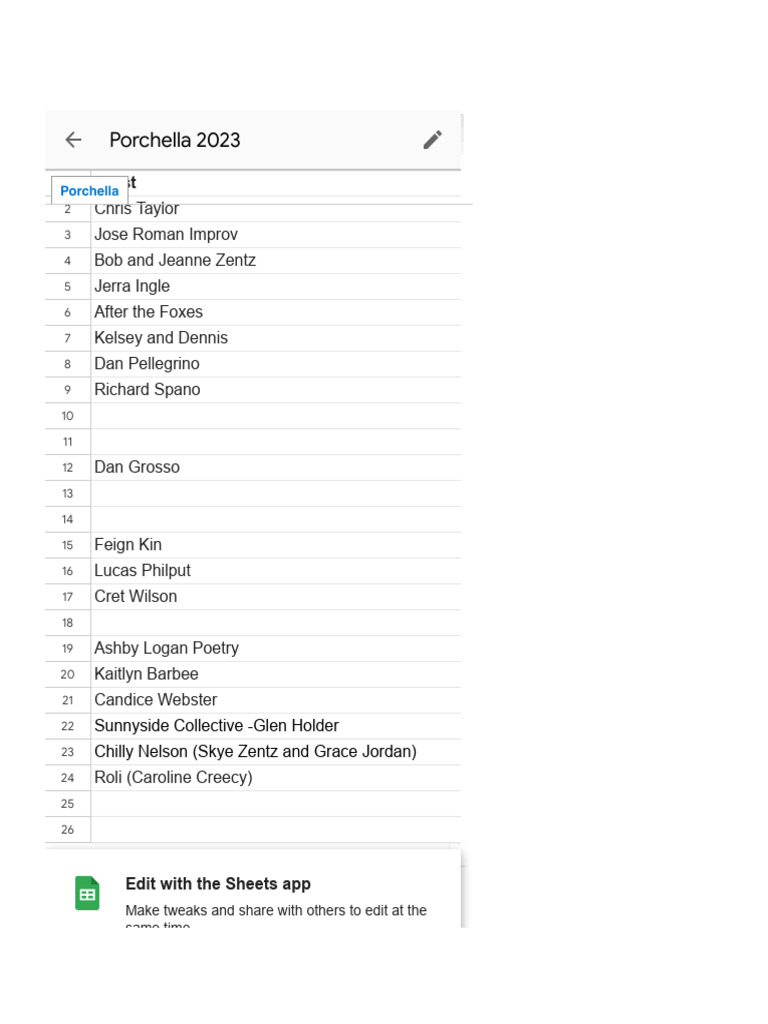Image resolution: width=768 pixels, height=1024 pixels.
Task: Select cell 'Sunnyside Collective -Glen Holder'
Action: tap(276, 726)
